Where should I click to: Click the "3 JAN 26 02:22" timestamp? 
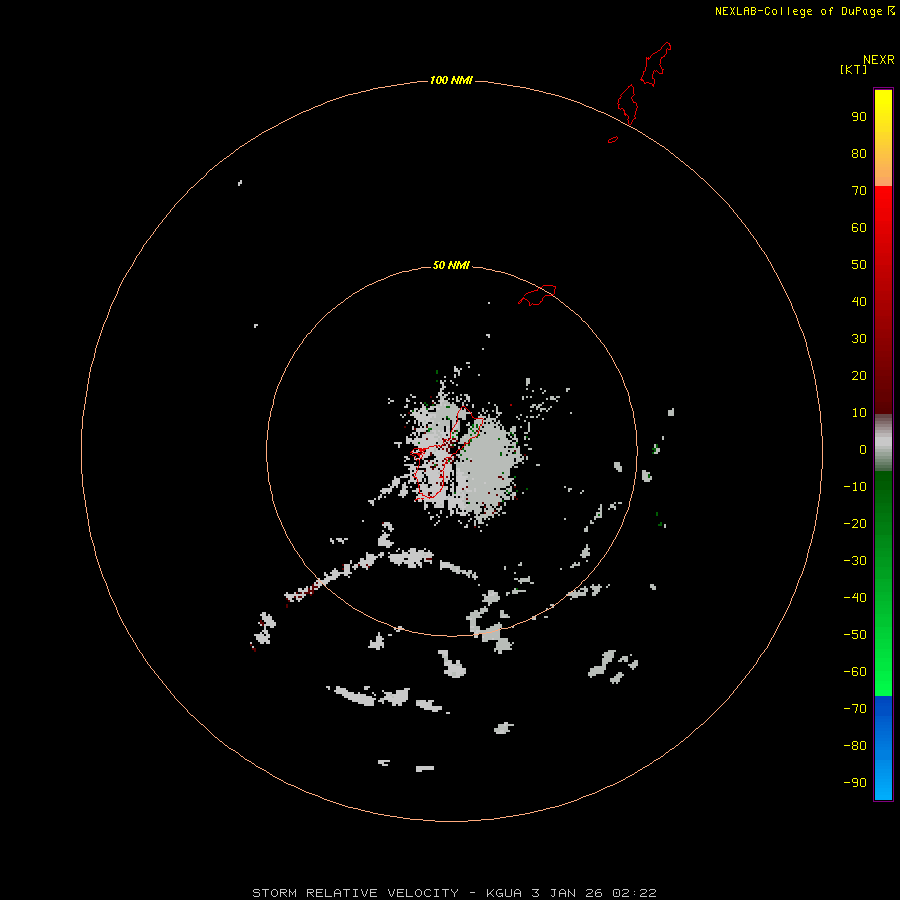(593, 893)
